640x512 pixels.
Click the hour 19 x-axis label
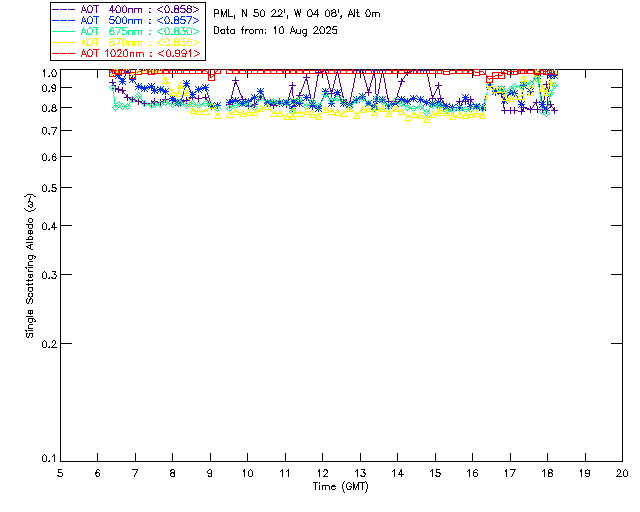coord(585,473)
